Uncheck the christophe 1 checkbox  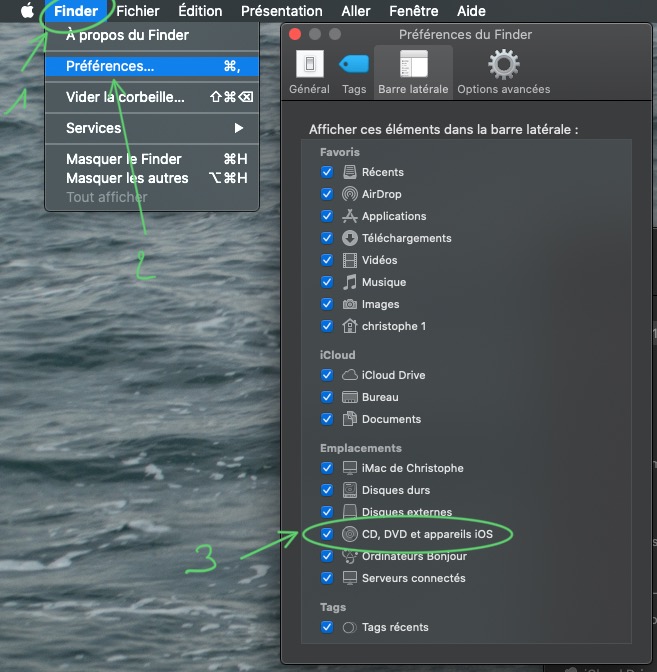tap(327, 326)
